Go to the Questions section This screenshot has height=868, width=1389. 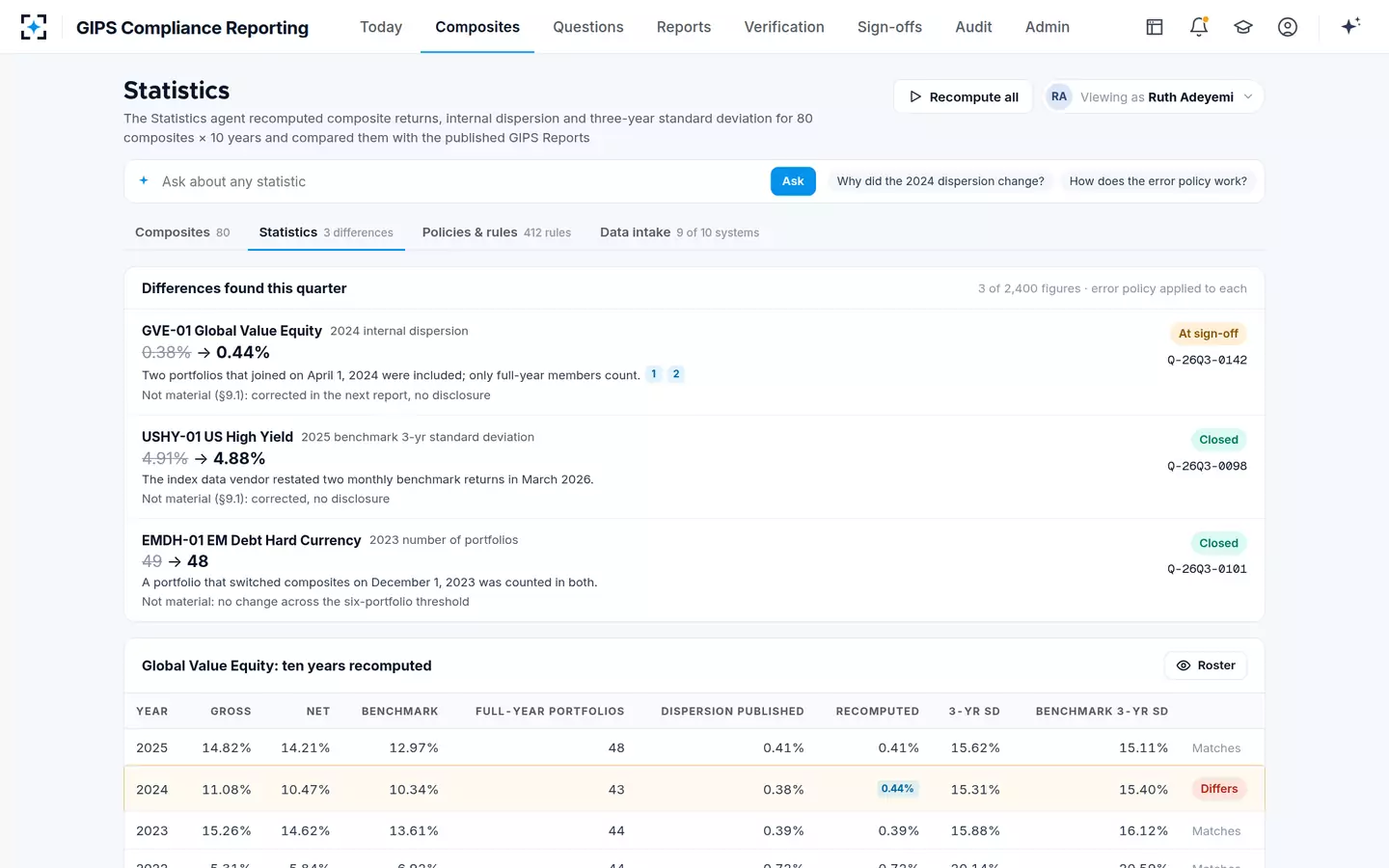tap(588, 27)
